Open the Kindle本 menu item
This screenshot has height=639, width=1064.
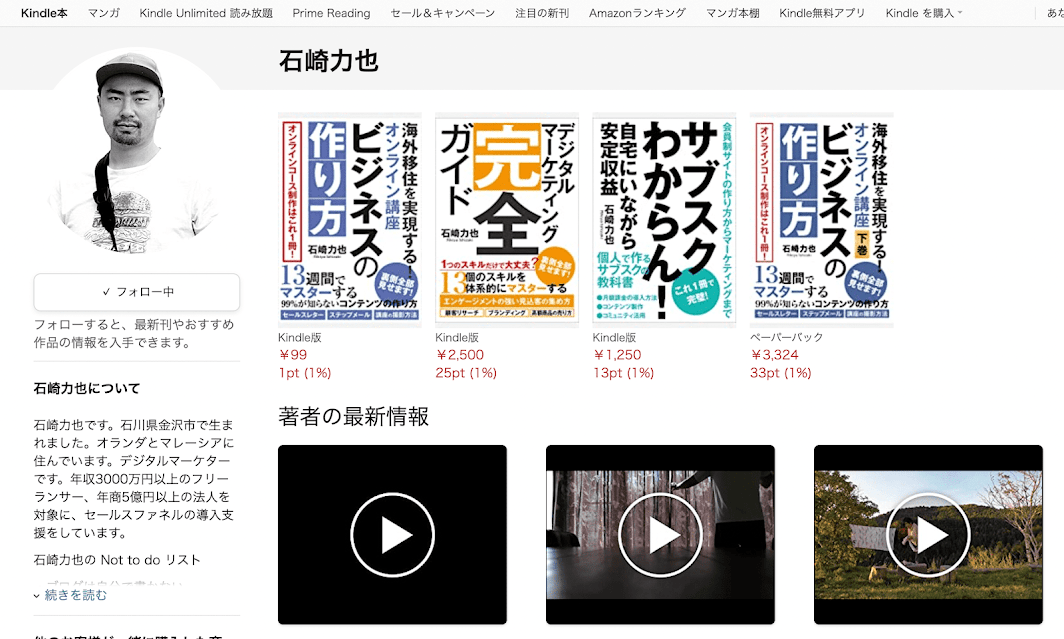pos(44,13)
